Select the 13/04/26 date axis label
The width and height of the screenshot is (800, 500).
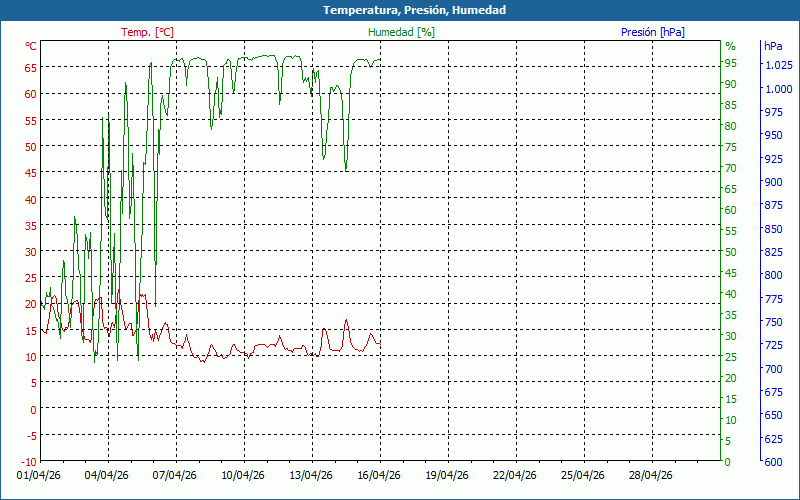[311, 476]
